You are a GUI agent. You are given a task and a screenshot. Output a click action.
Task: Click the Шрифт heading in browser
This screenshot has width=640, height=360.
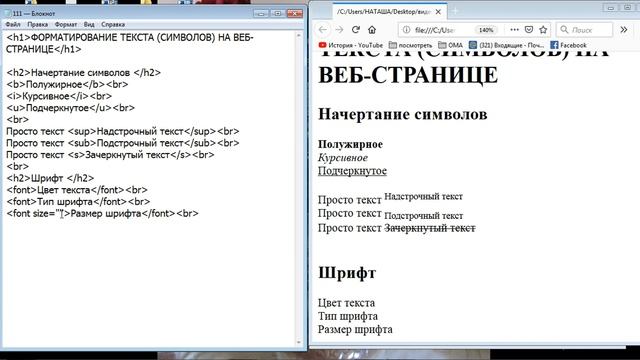point(347,273)
